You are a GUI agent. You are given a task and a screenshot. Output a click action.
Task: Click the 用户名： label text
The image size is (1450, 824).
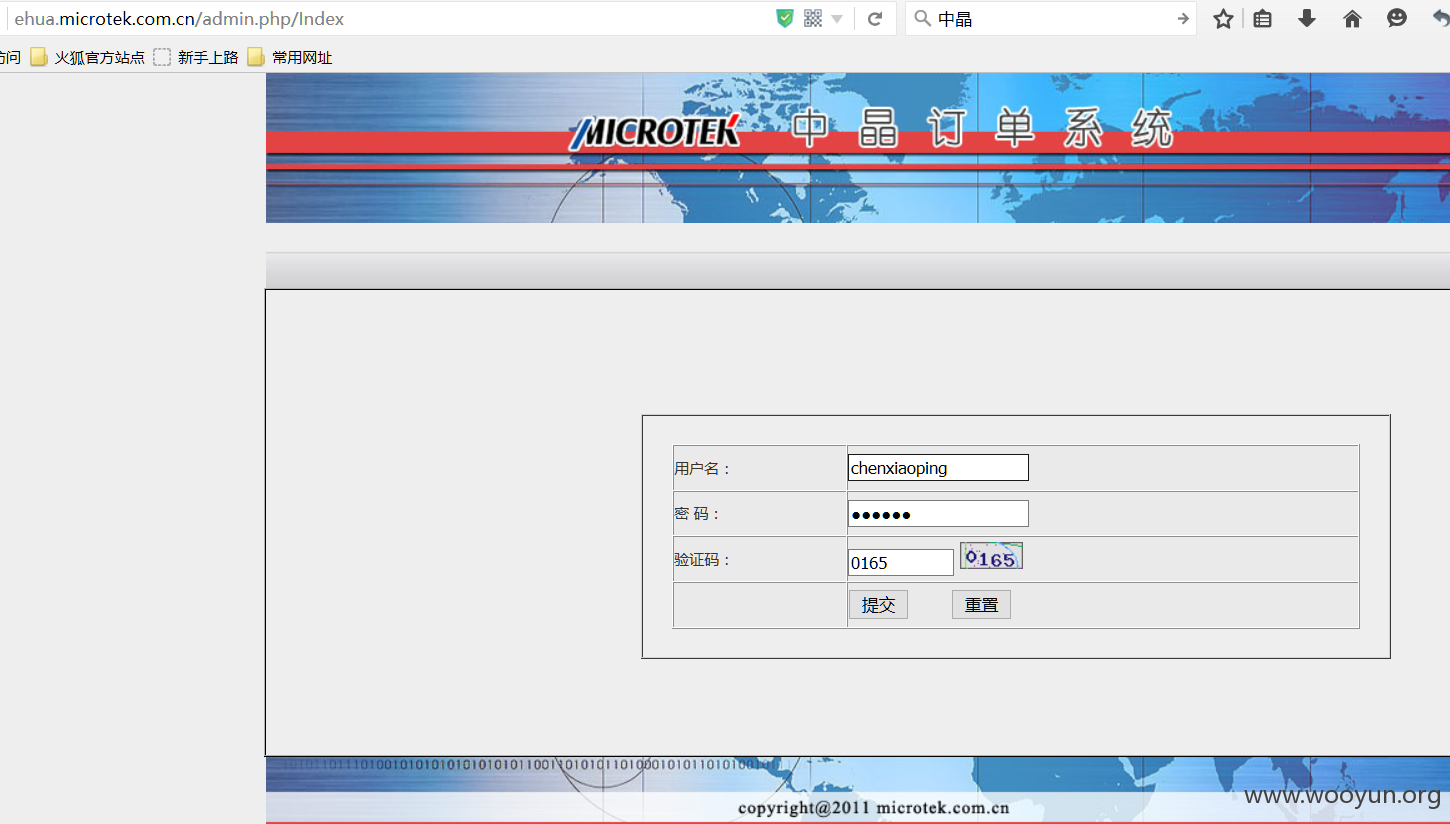pos(703,468)
